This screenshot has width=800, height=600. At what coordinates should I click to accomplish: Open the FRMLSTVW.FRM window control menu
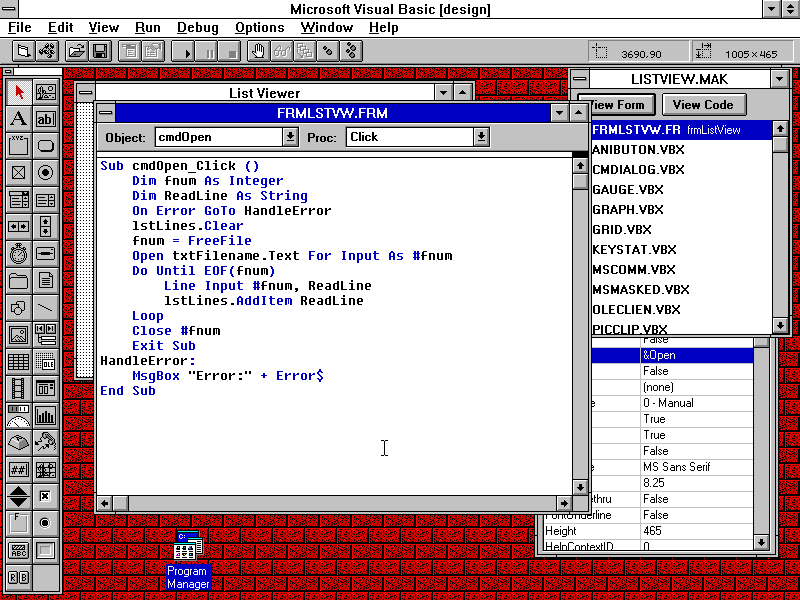106,113
